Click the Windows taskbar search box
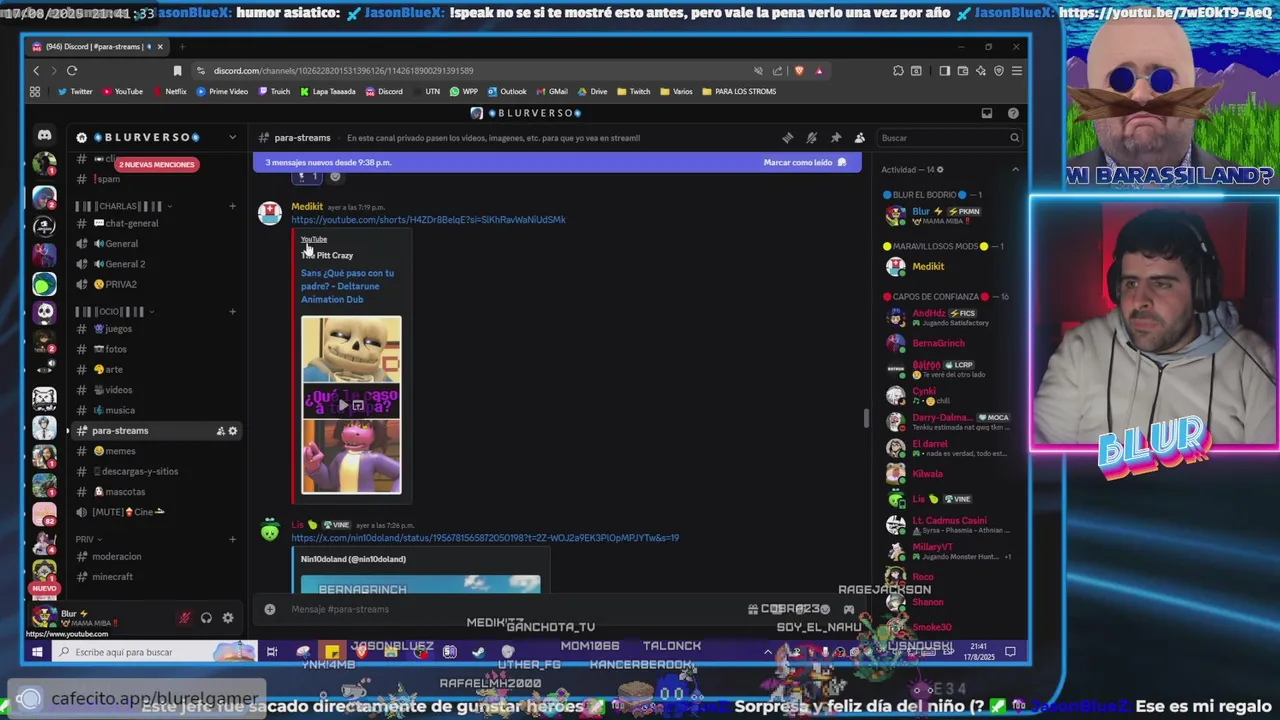 pos(156,652)
